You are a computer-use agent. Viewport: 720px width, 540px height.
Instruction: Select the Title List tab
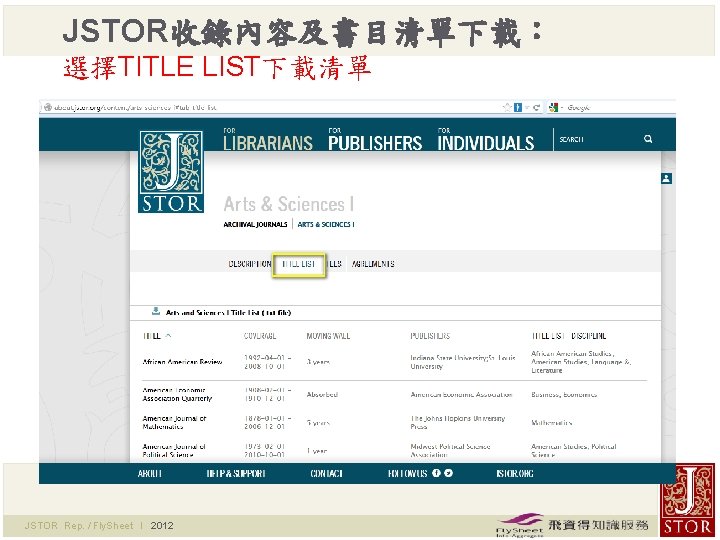point(299,264)
